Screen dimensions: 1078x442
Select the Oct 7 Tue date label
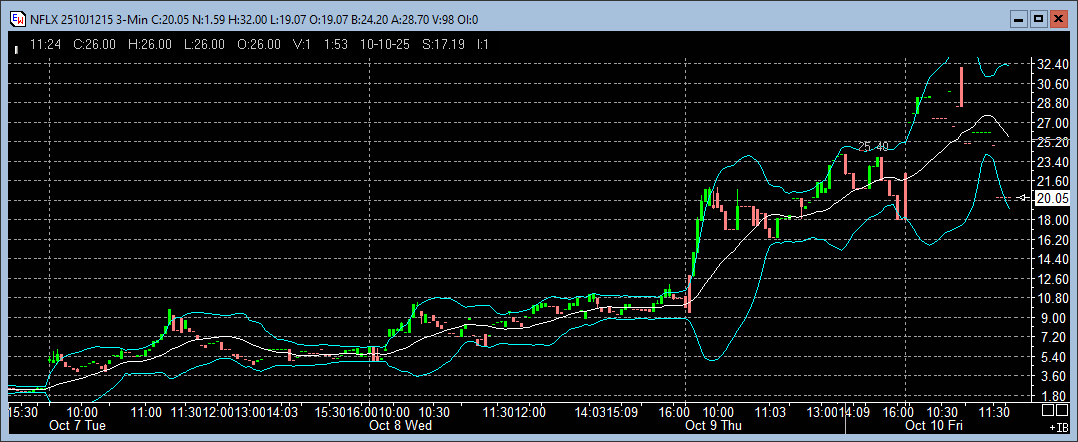coord(78,425)
